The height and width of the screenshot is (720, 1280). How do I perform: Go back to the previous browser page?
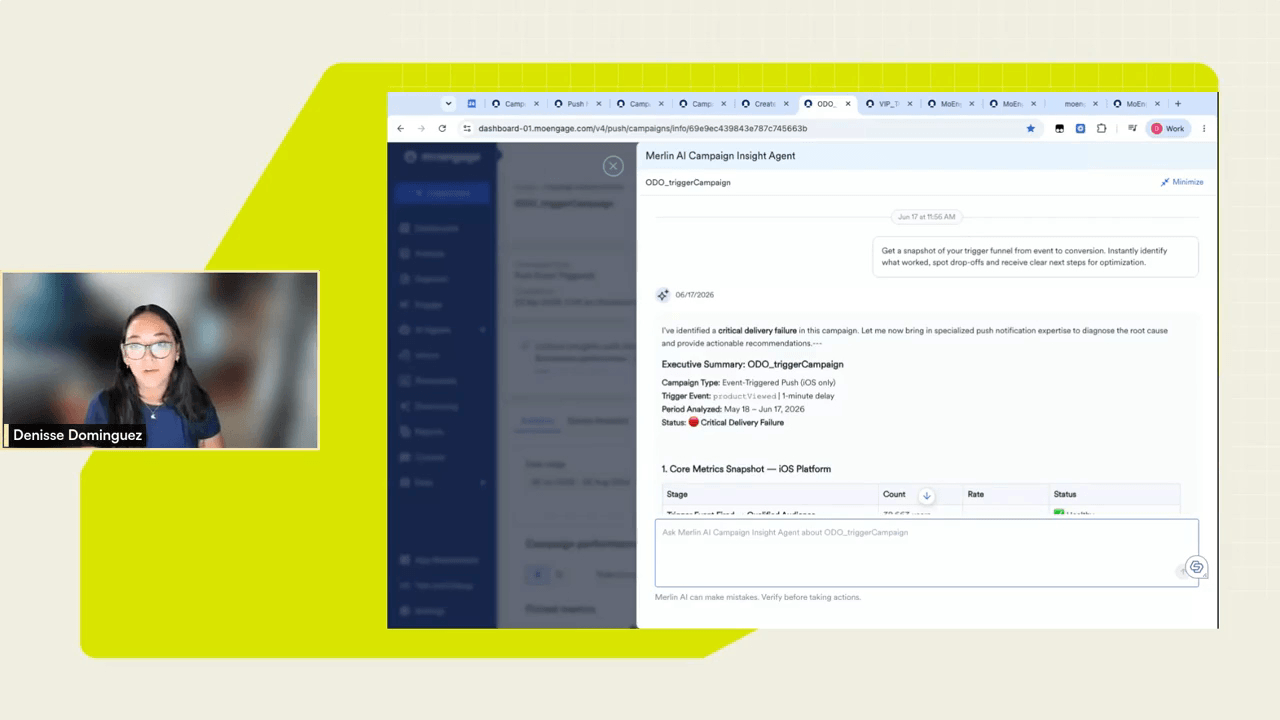click(x=400, y=128)
